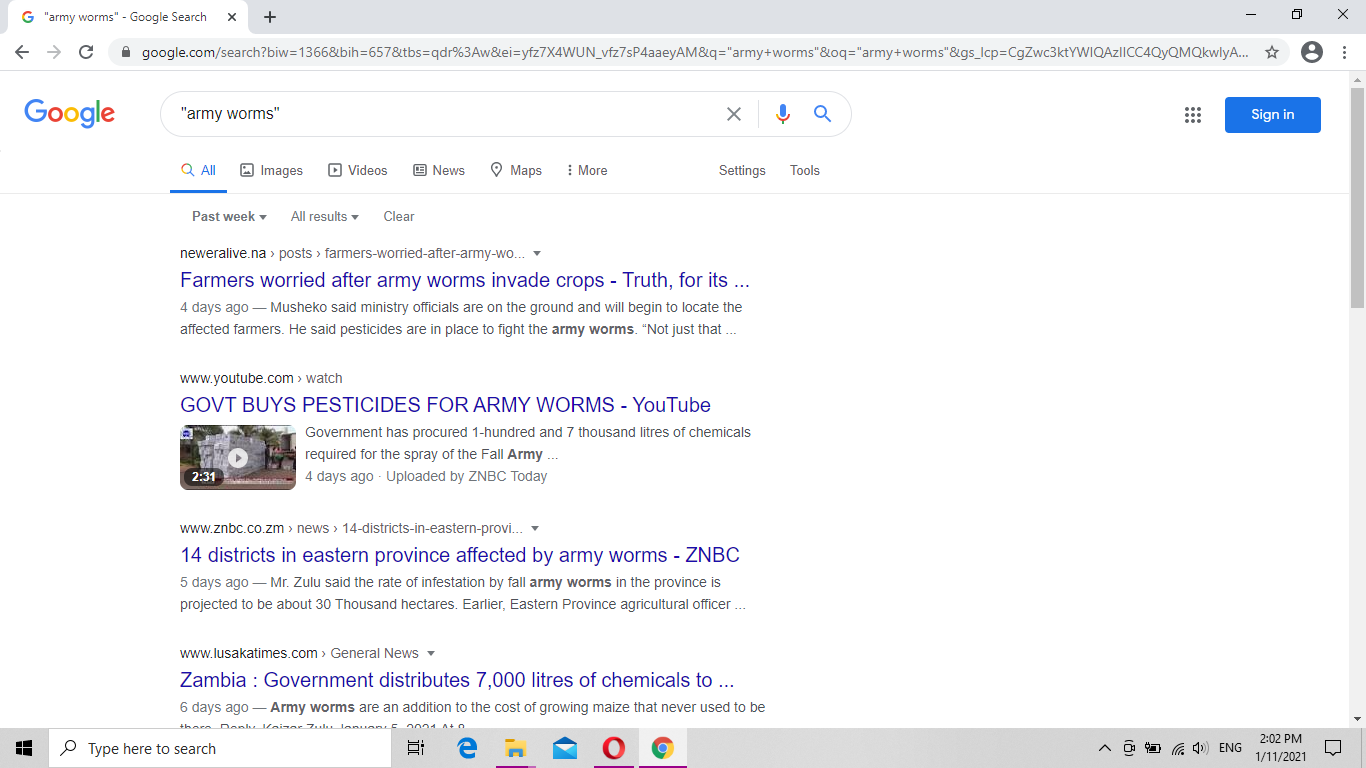This screenshot has width=1366, height=768.
Task: Open Zambia Government distributes 7,000 litres result
Action: coord(457,680)
